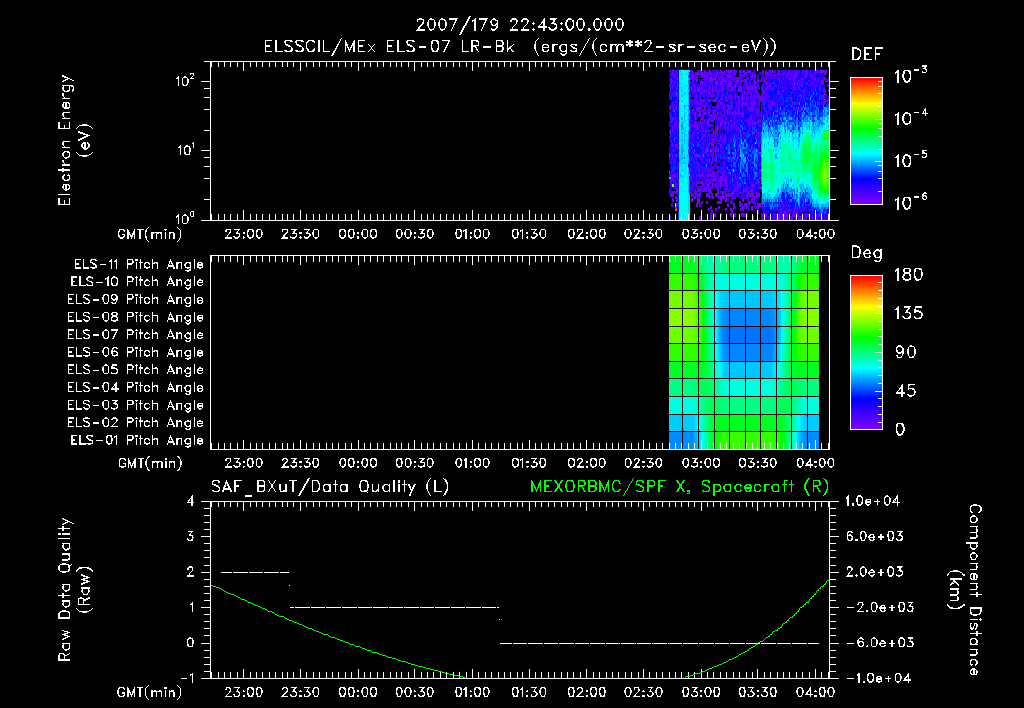Click the DEF color bar legend

pyautogui.click(x=866, y=141)
